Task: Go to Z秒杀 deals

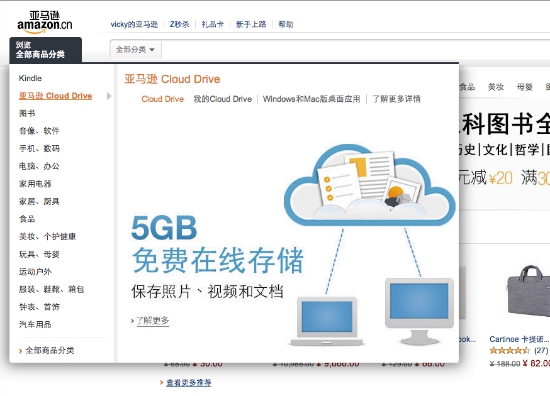Action: coord(179,24)
